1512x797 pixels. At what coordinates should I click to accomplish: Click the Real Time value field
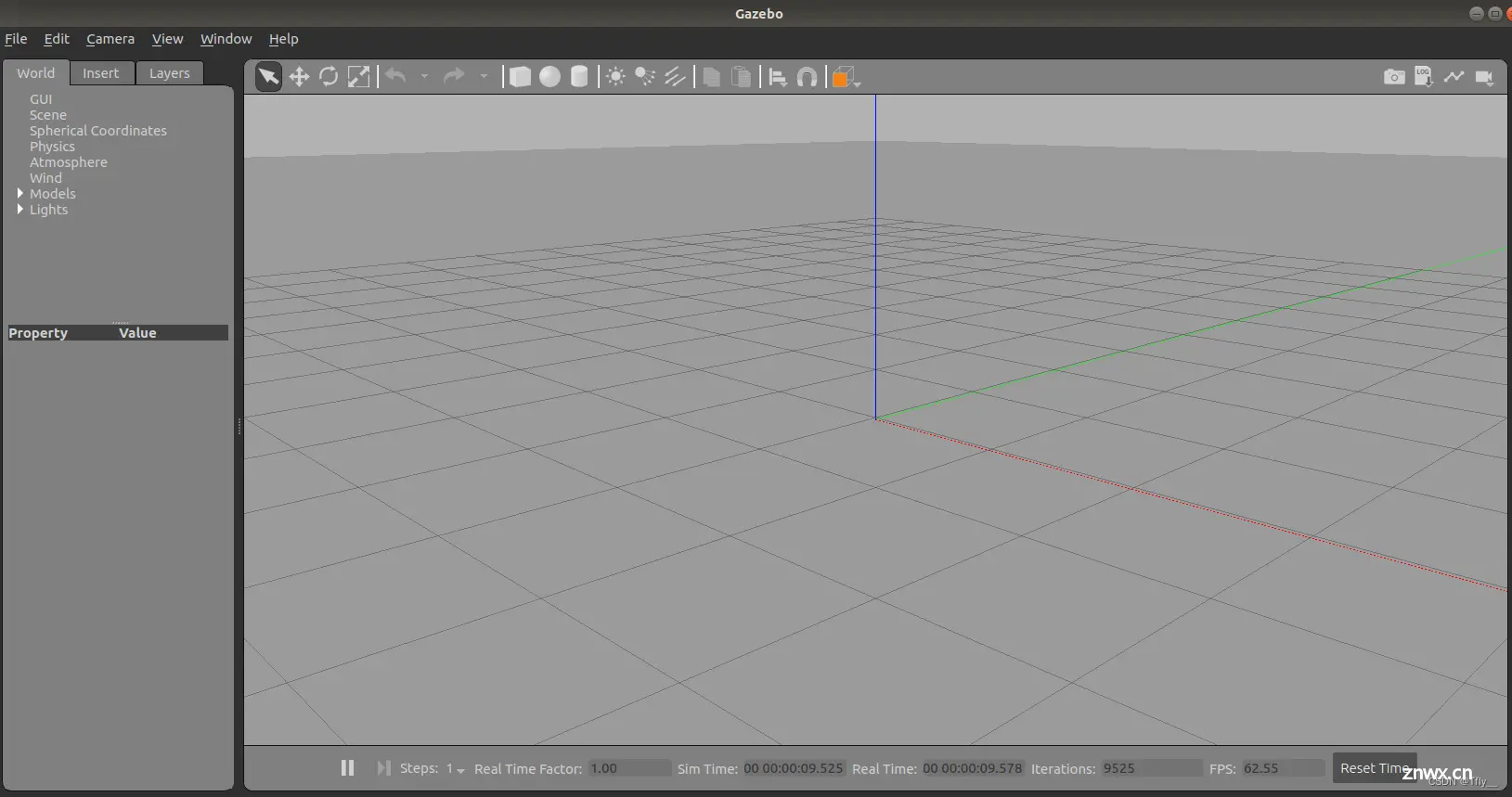(x=973, y=768)
